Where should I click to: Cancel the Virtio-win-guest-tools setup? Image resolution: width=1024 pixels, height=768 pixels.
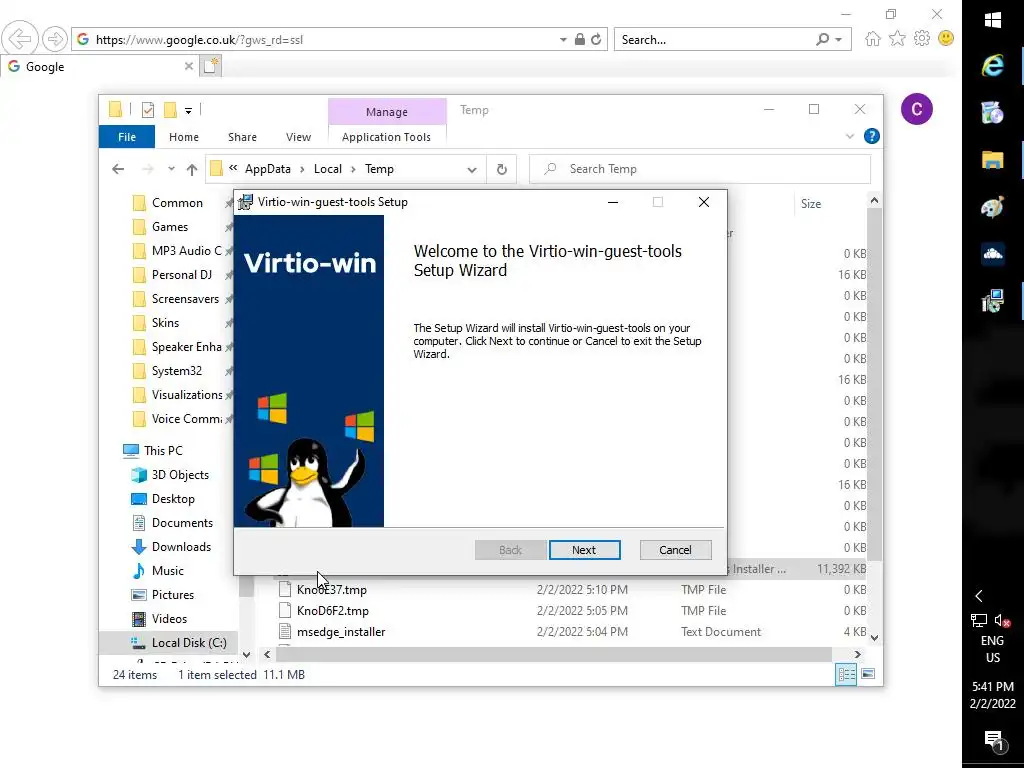pyautogui.click(x=675, y=550)
